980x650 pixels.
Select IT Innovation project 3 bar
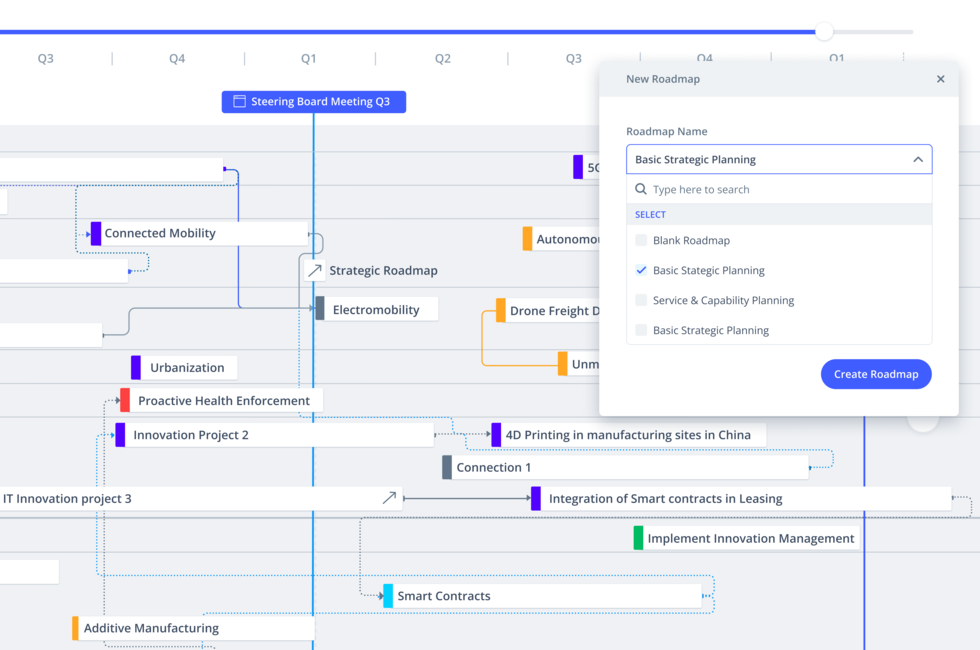point(200,499)
